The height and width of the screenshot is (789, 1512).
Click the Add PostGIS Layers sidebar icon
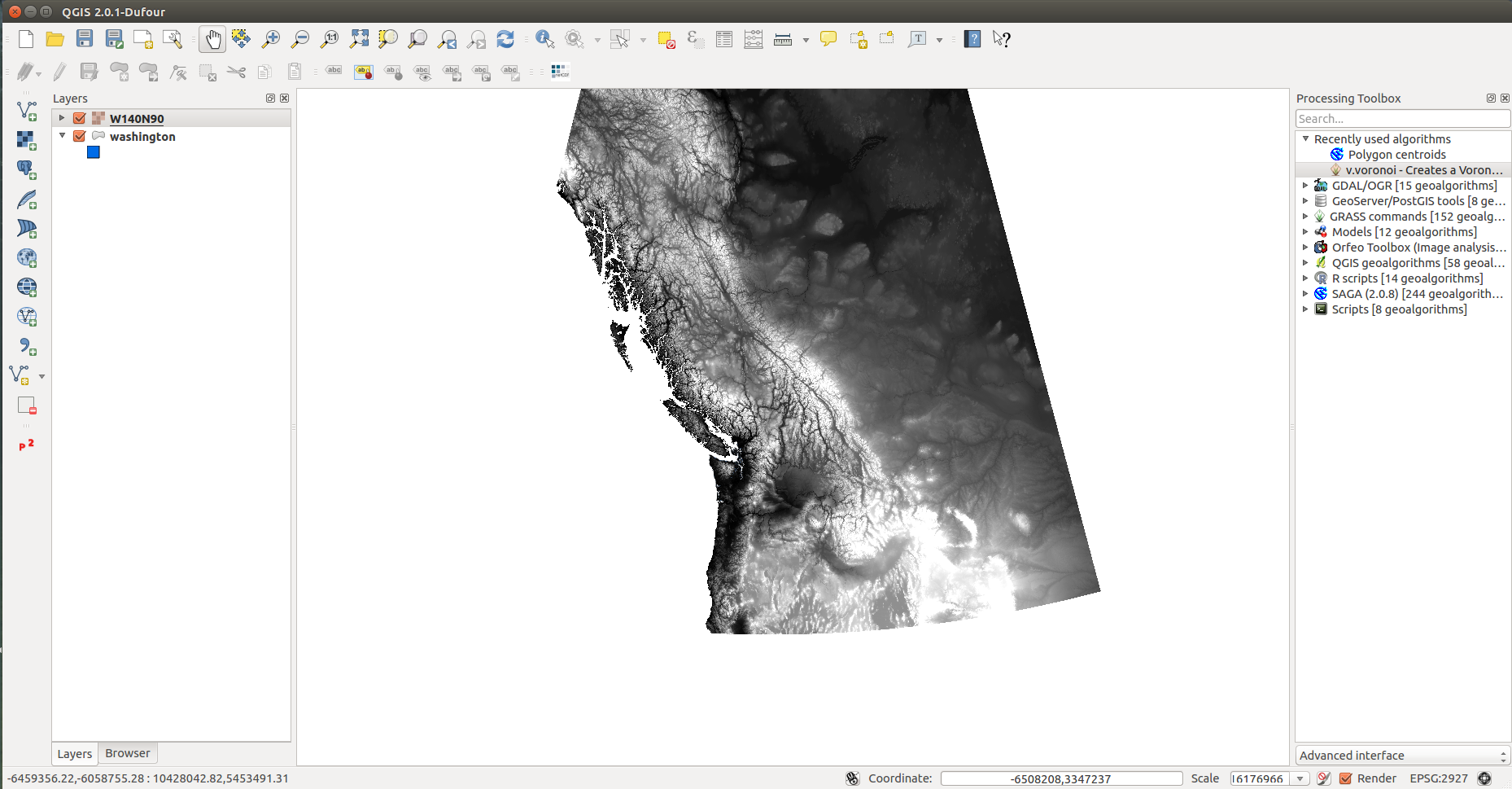[x=27, y=169]
